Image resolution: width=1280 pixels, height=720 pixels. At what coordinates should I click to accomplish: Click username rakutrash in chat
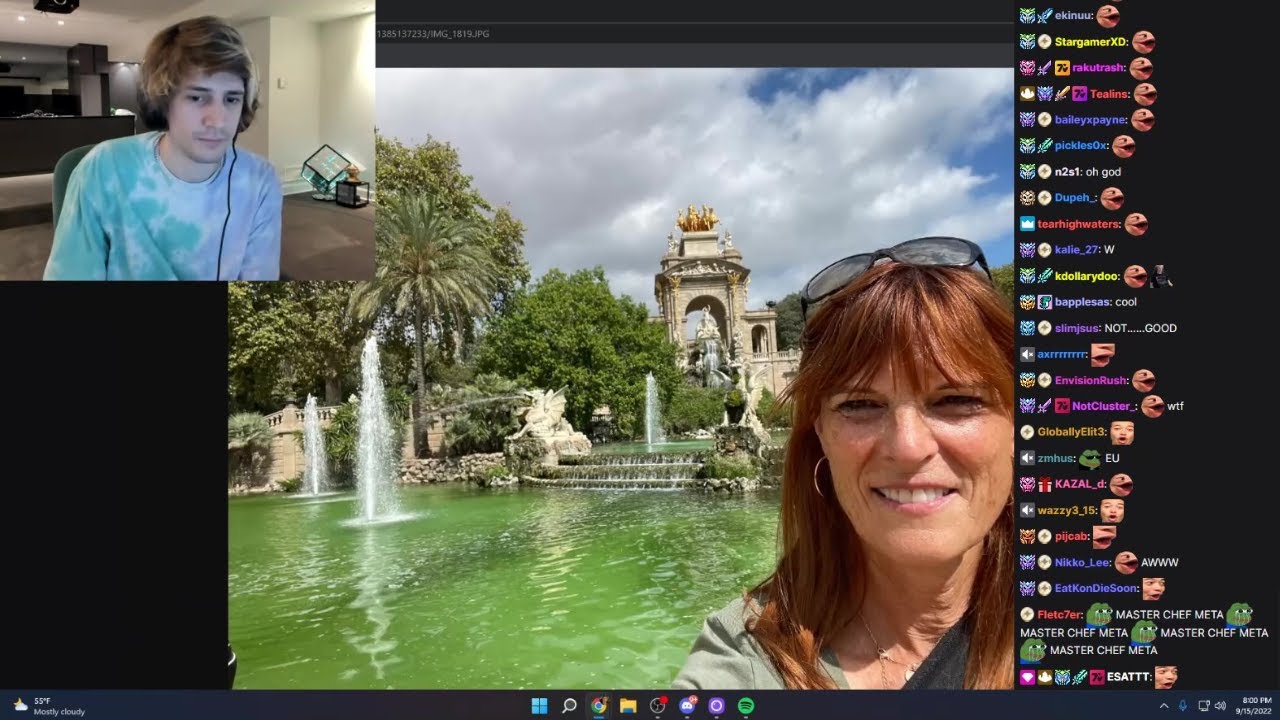point(1099,68)
